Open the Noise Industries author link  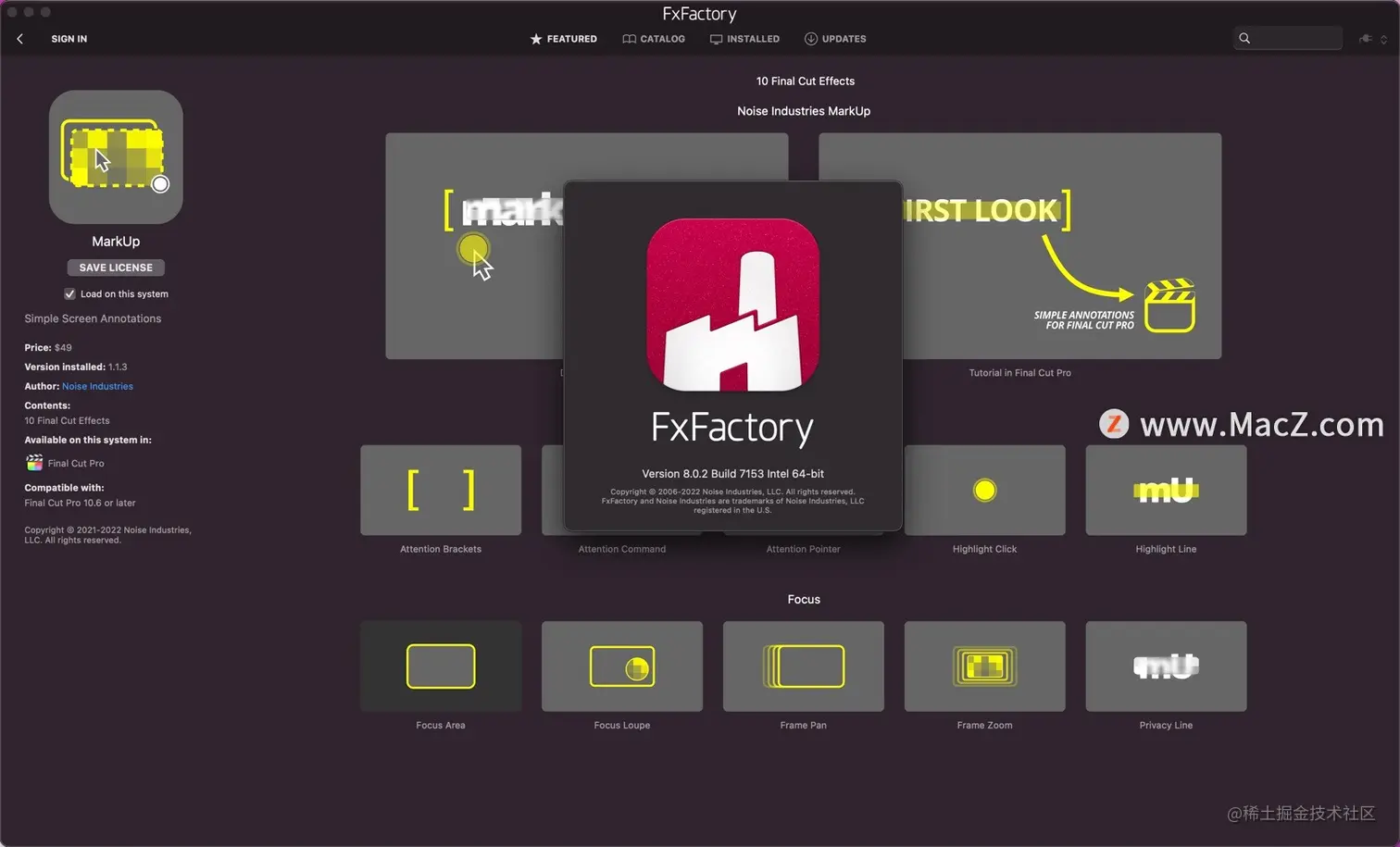[x=97, y=386]
